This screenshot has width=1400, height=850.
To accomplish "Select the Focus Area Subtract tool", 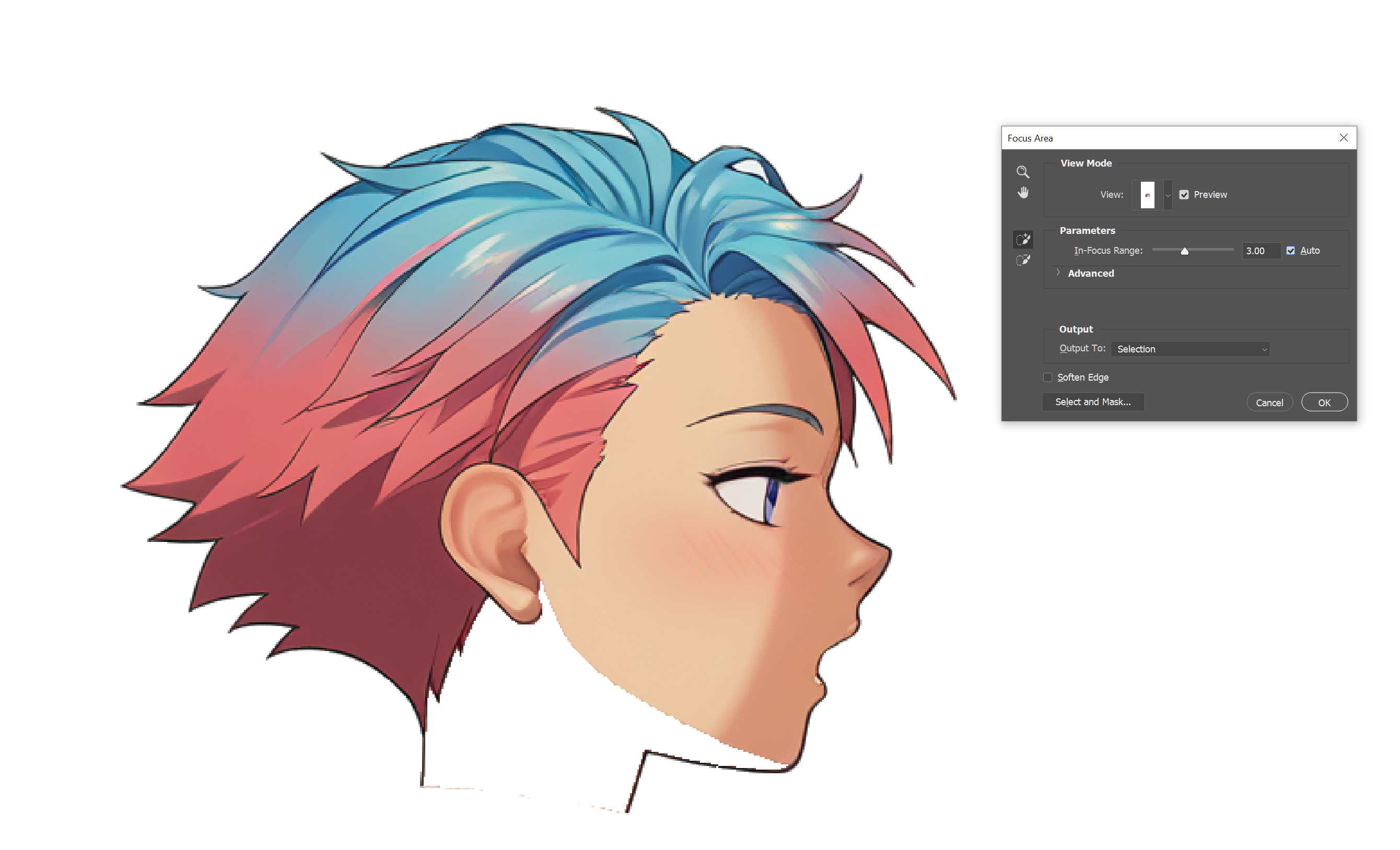I will [x=1023, y=261].
